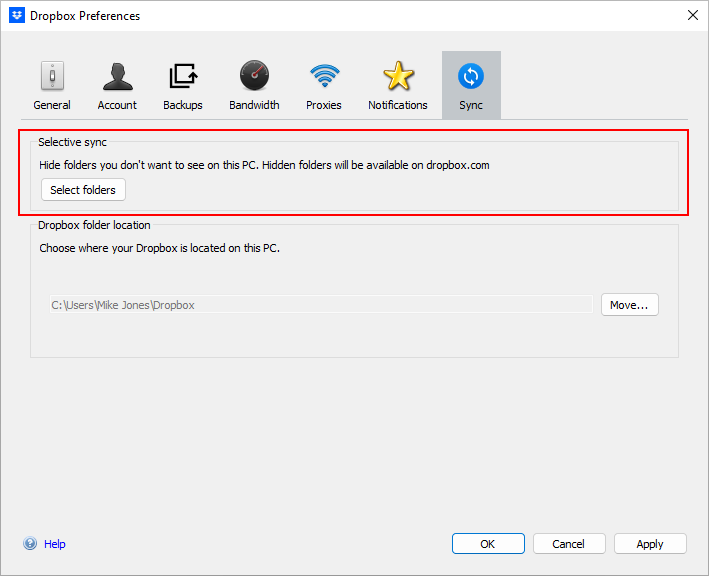
Task: Close the Dropbox Preferences window
Action: point(692,15)
